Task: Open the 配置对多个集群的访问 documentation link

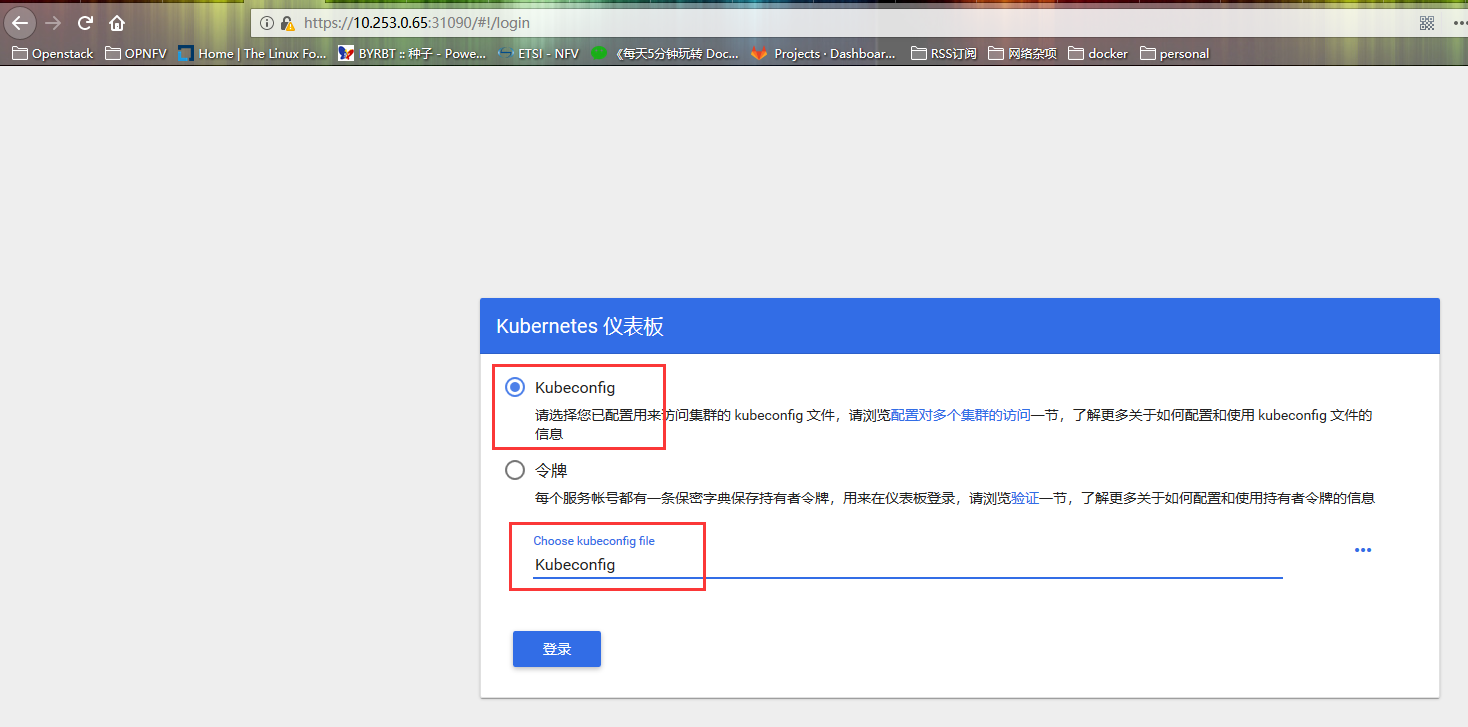Action: [x=960, y=415]
